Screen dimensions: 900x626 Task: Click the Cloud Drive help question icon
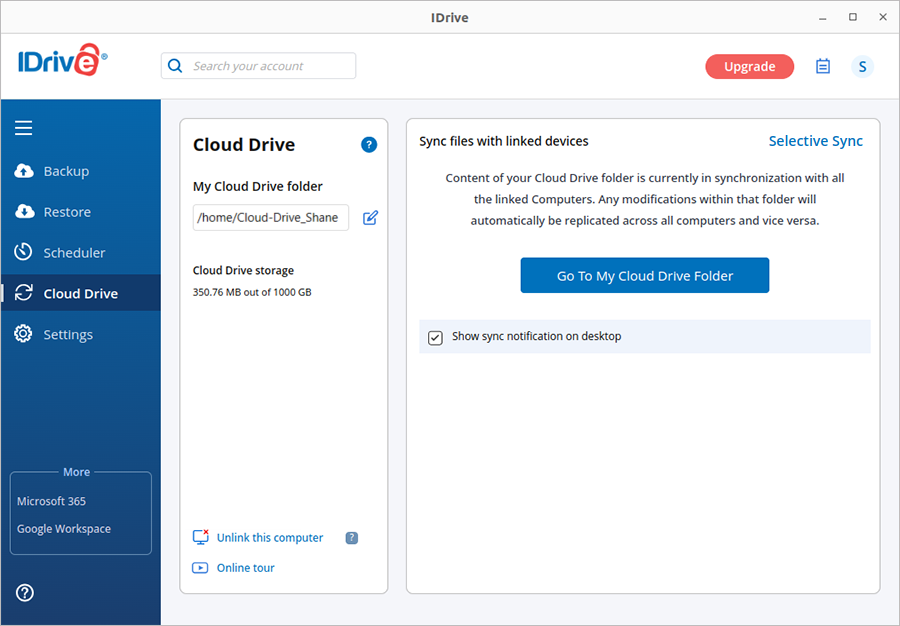point(369,145)
